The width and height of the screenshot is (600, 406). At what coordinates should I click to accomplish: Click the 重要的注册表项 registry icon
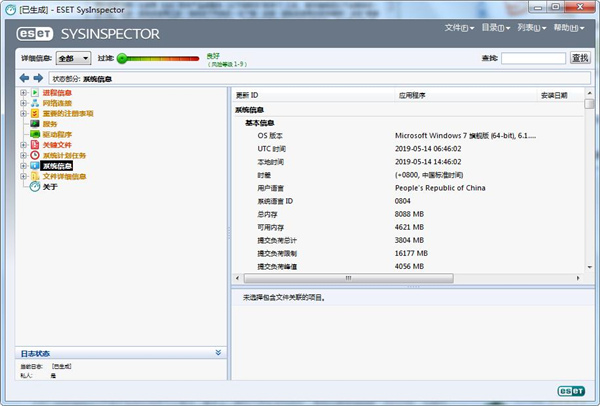pyautogui.click(x=35, y=114)
